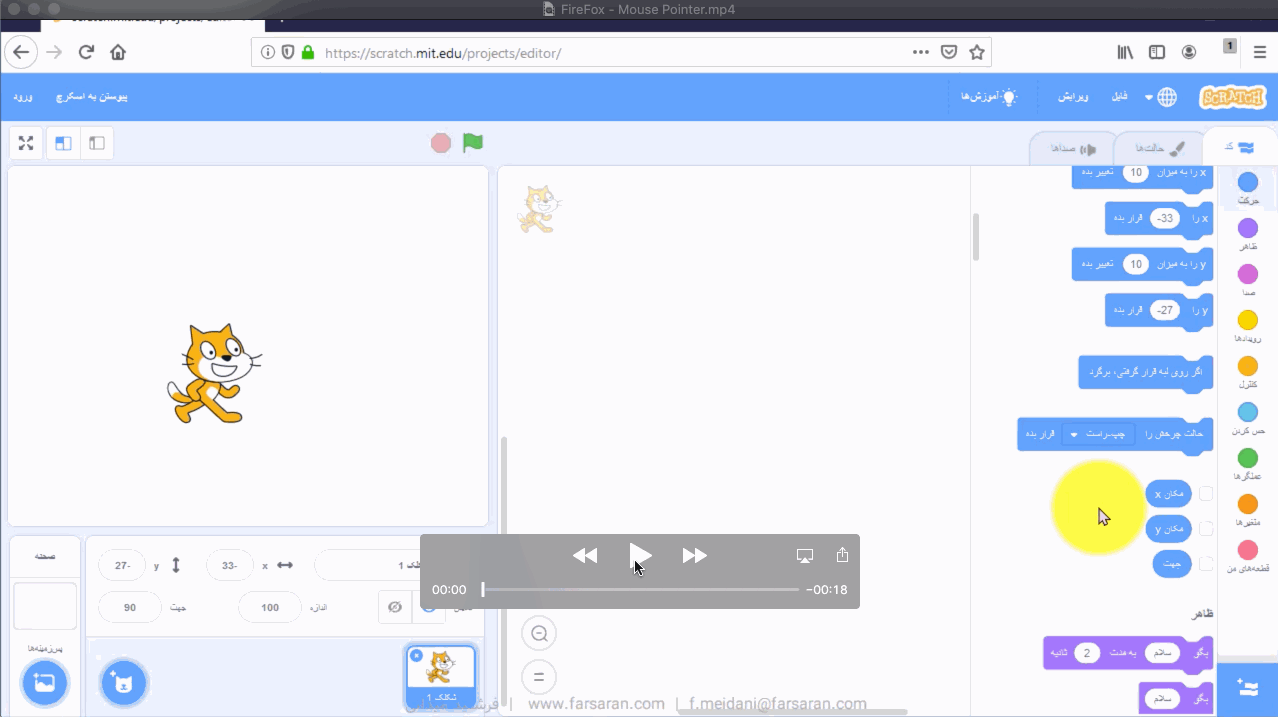This screenshot has width=1278, height=717.
Task: Enter full screen stage mode
Action: [26, 143]
